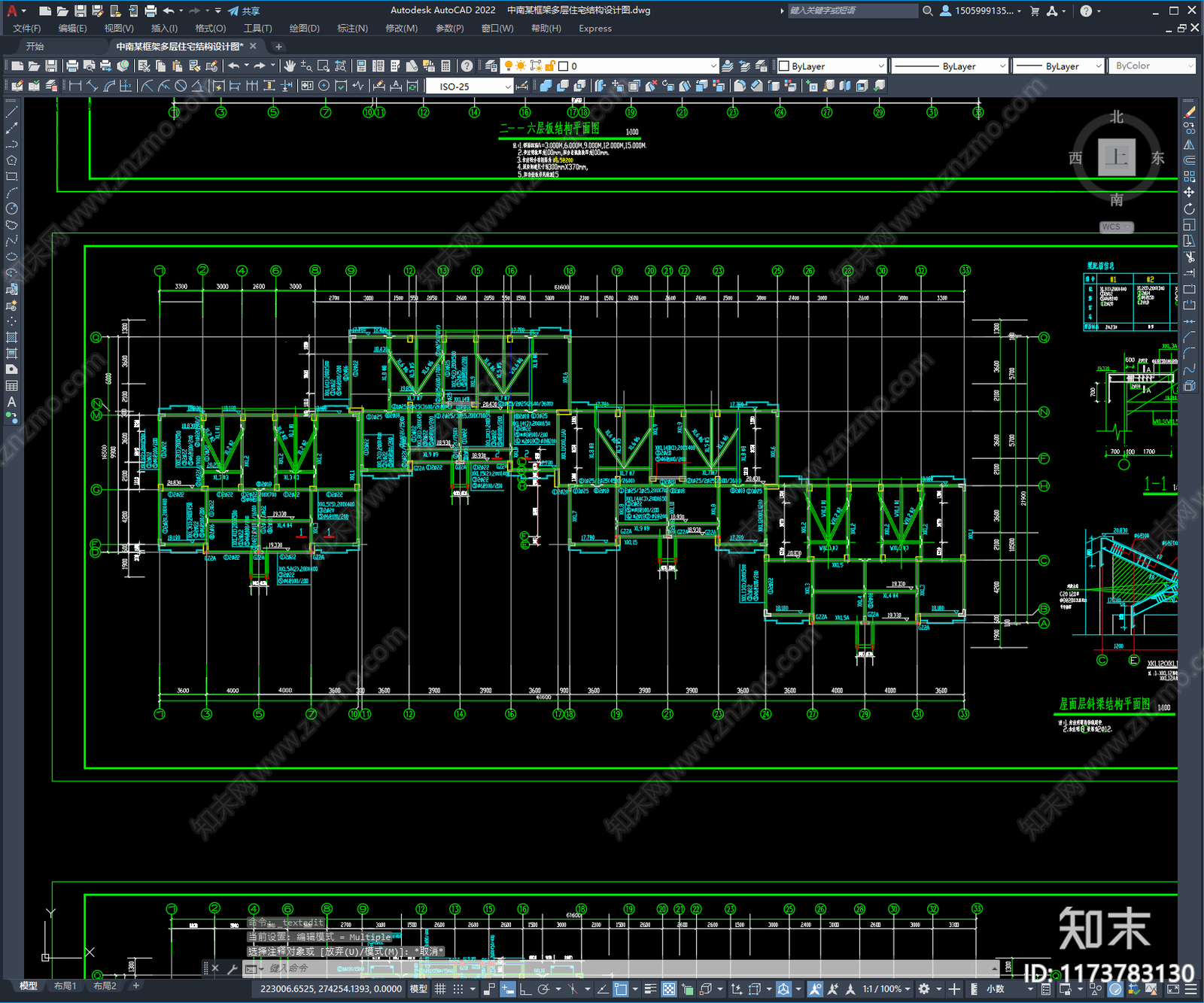This screenshot has width=1204, height=1003.
Task: Open the ByColor plot style selector
Action: [1151, 66]
